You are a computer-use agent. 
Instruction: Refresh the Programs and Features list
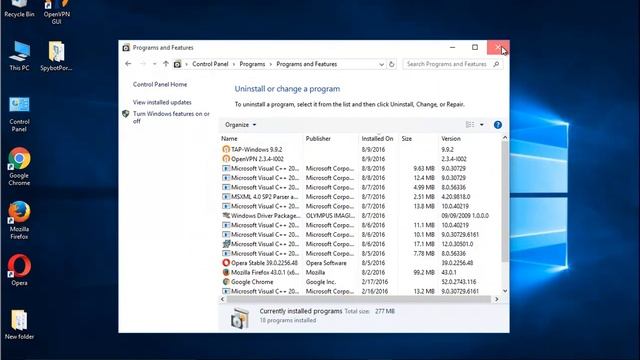pyautogui.click(x=391, y=64)
